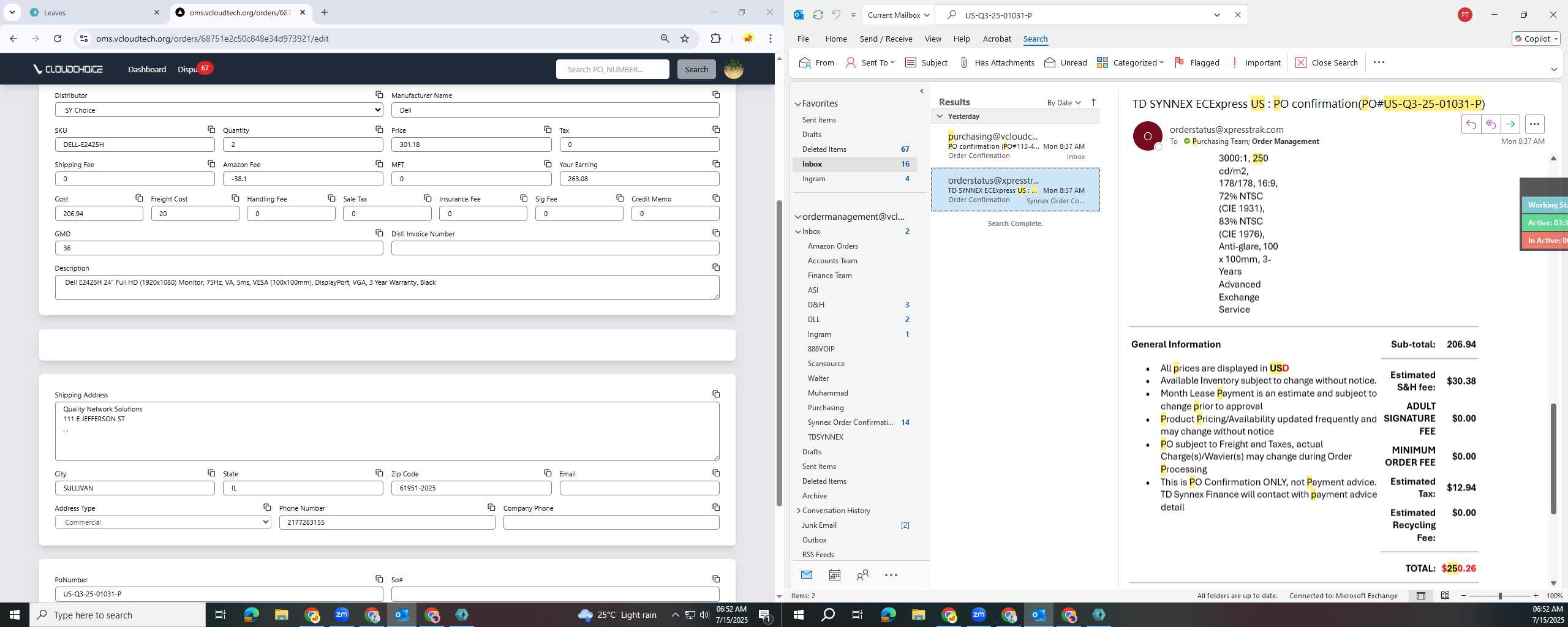Screen dimensions: 1568x627
Task: Click Forward arrow in Outlook reading pane
Action: pos(1510,124)
